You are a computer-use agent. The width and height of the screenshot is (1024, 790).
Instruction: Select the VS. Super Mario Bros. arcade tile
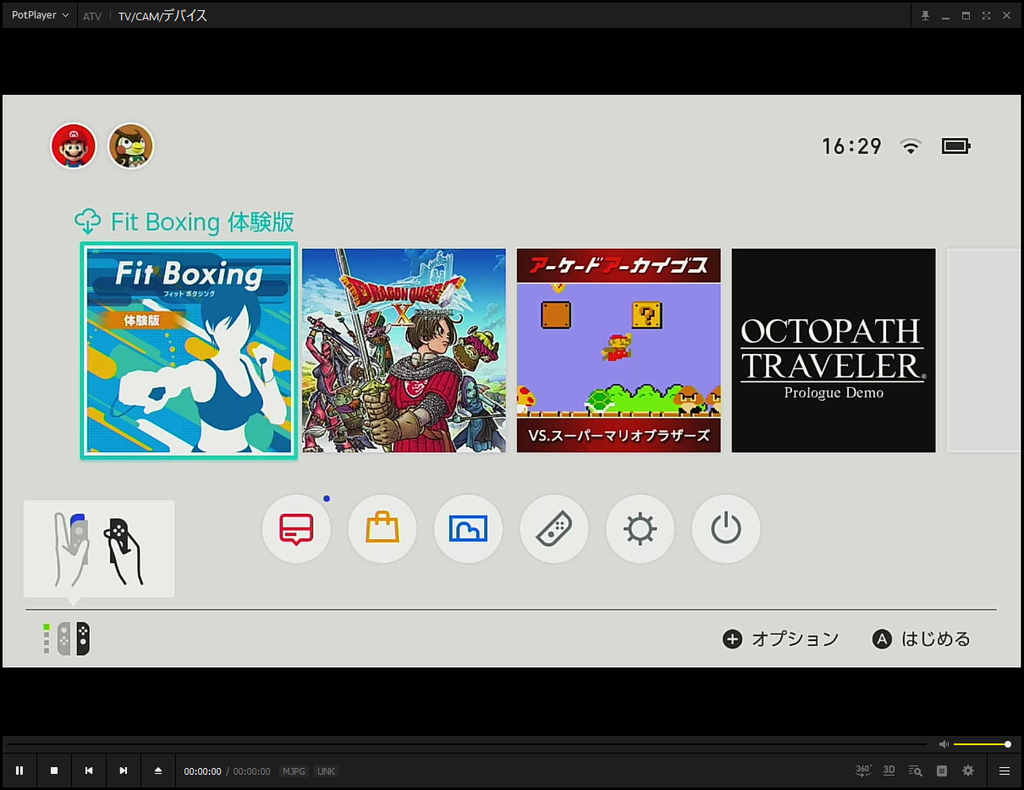pos(618,351)
